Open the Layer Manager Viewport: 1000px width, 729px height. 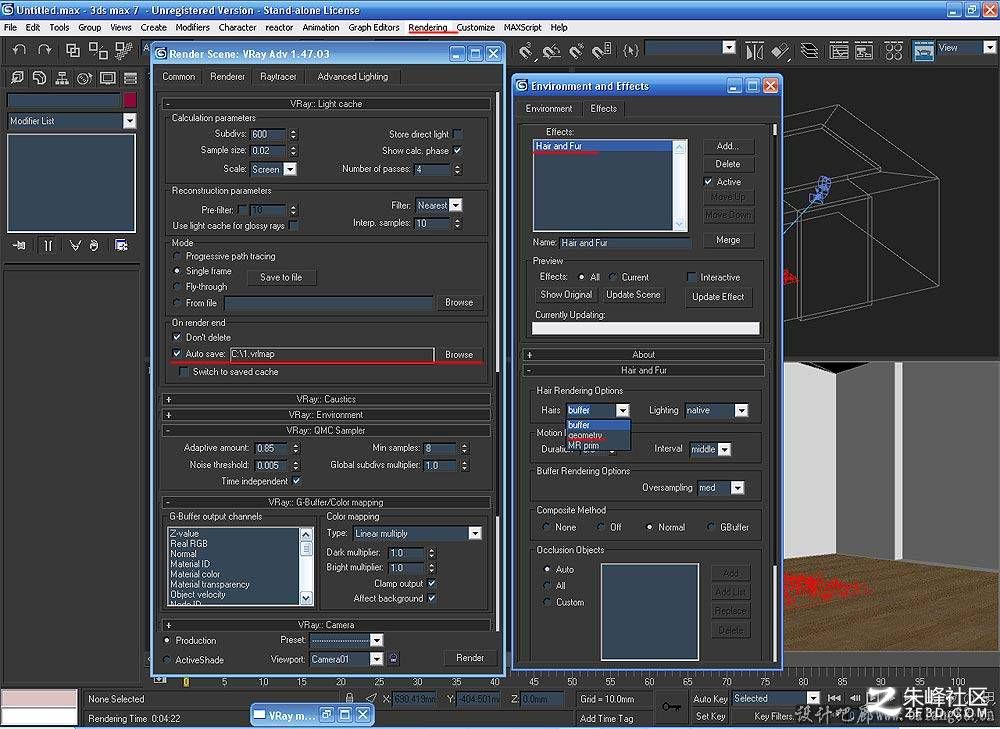point(809,51)
